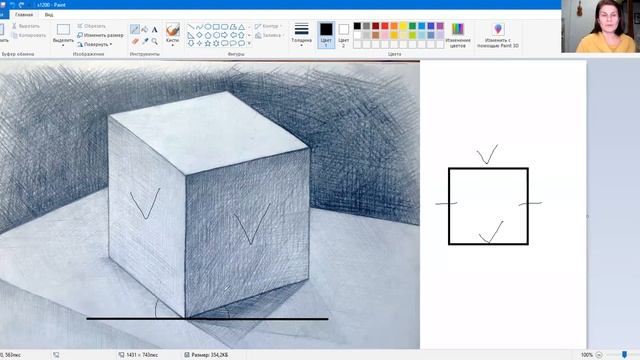Pick the yellow palette swatch

point(403,26)
